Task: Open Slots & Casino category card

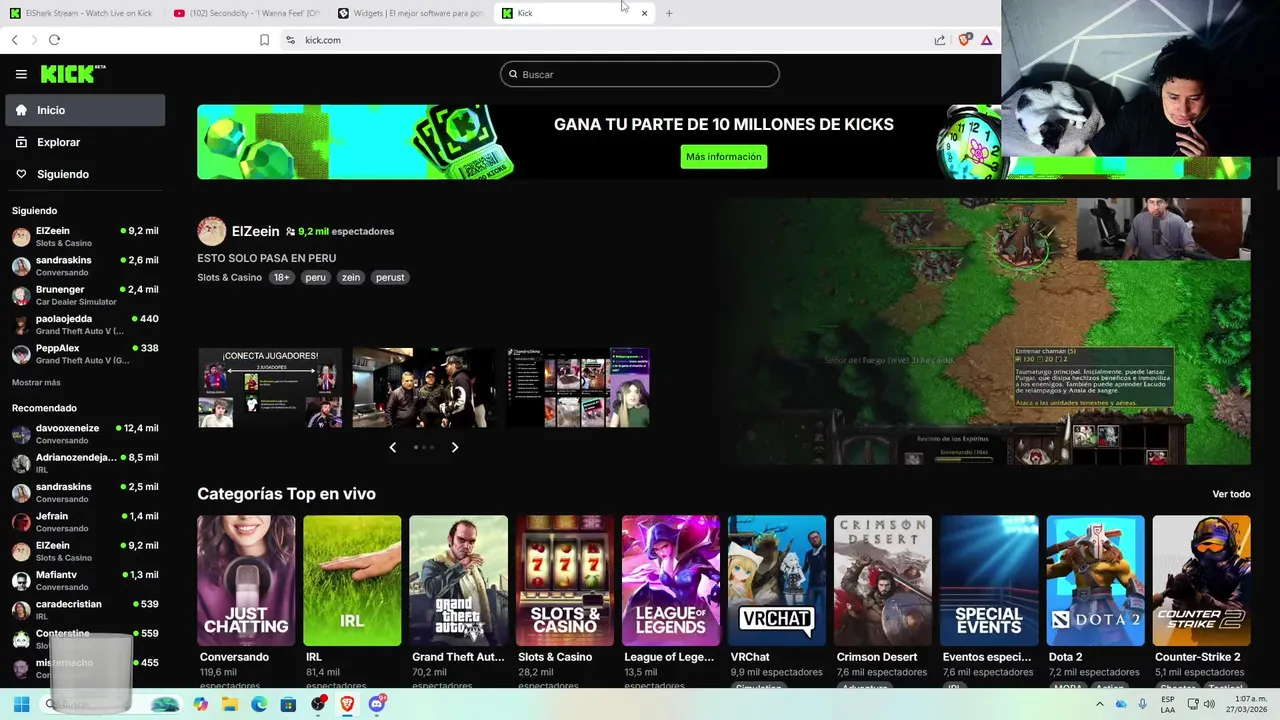Action: pyautogui.click(x=565, y=580)
